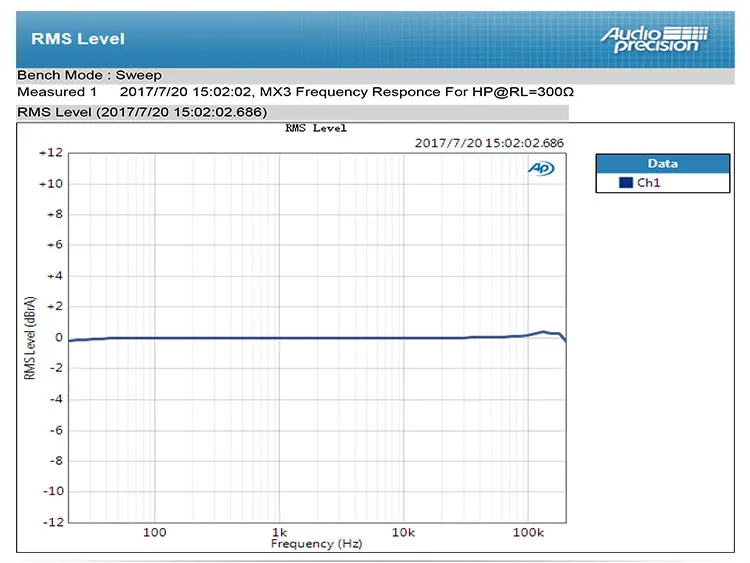750x563 pixels.
Task: Select the Ch1 legend label
Action: click(648, 182)
